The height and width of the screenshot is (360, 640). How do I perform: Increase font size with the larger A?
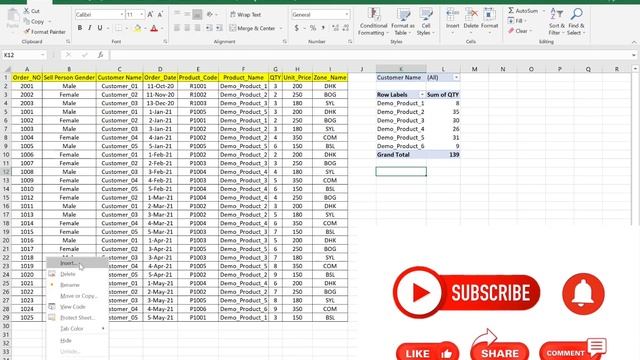tap(150, 15)
